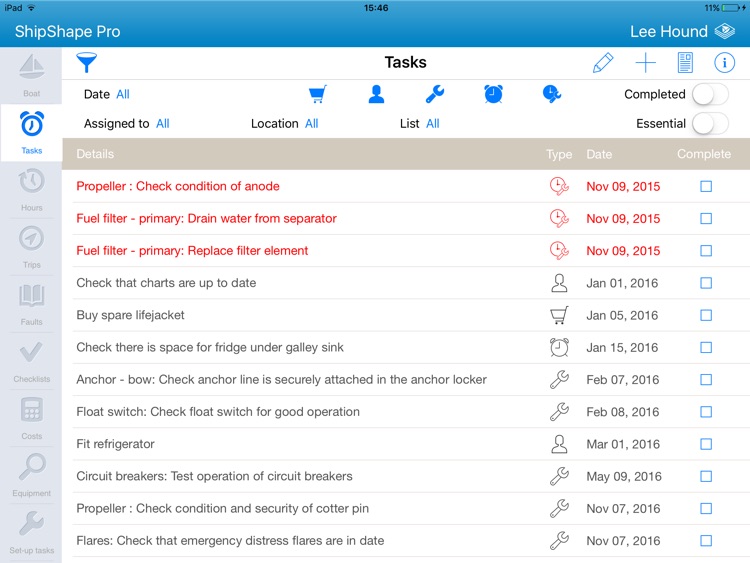Tap the ShipShape Pro title
Screen dimensions: 750x563
[67, 32]
